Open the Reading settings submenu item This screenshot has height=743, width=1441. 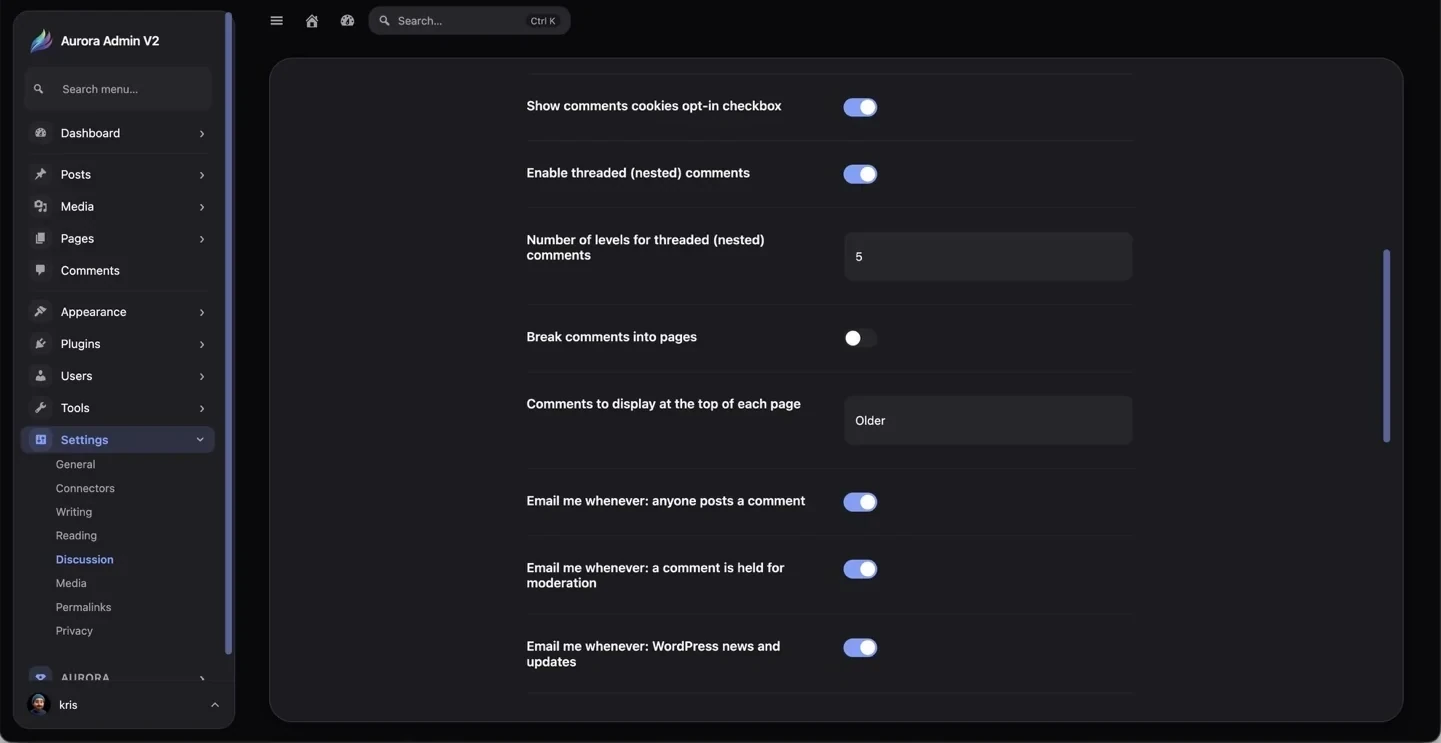point(76,536)
